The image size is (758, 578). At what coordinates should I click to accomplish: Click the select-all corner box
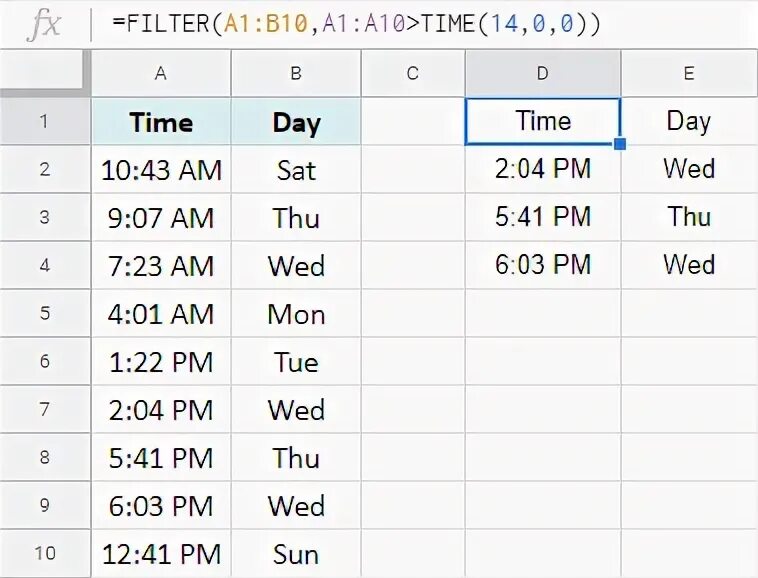point(44,74)
